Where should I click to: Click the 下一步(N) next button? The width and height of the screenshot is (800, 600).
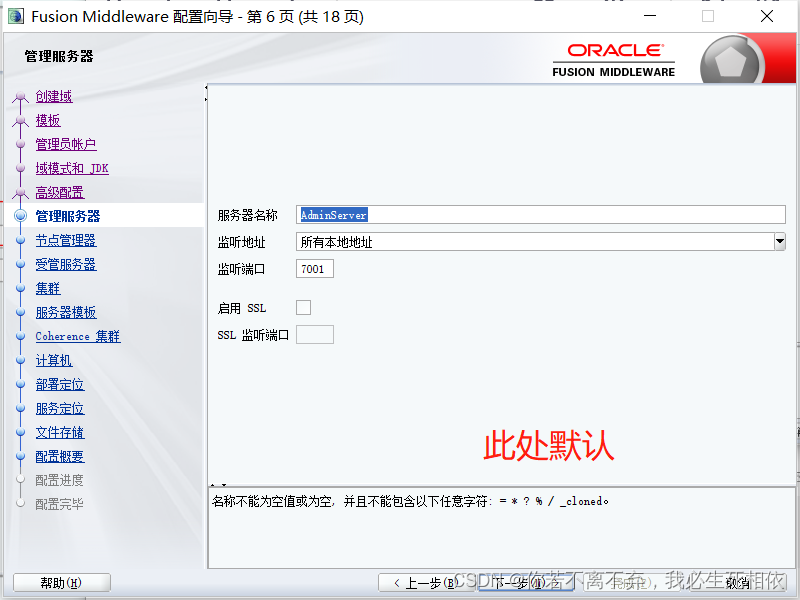click(x=527, y=583)
